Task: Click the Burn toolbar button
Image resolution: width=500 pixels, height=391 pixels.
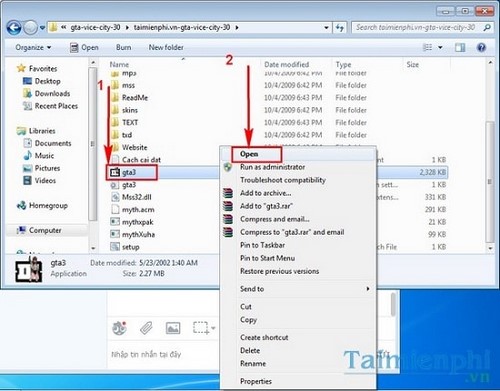Action: pyautogui.click(x=123, y=48)
